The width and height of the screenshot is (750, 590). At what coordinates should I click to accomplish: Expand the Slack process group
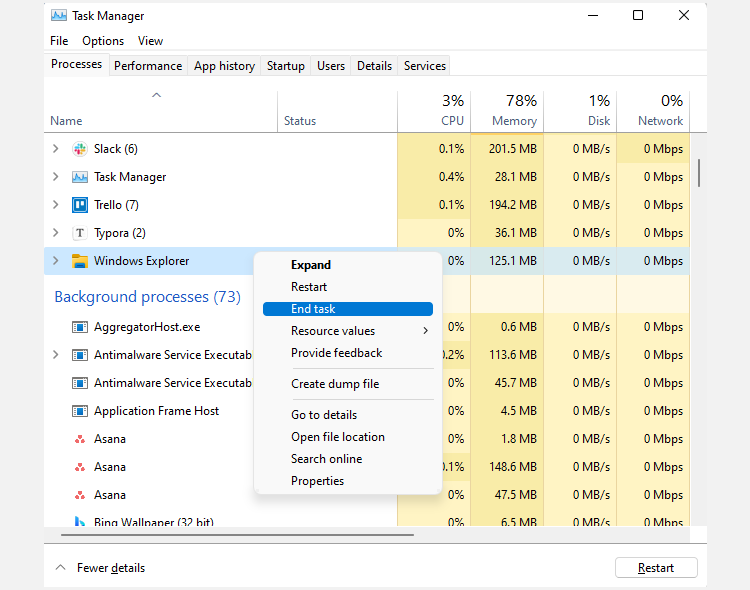click(x=56, y=149)
